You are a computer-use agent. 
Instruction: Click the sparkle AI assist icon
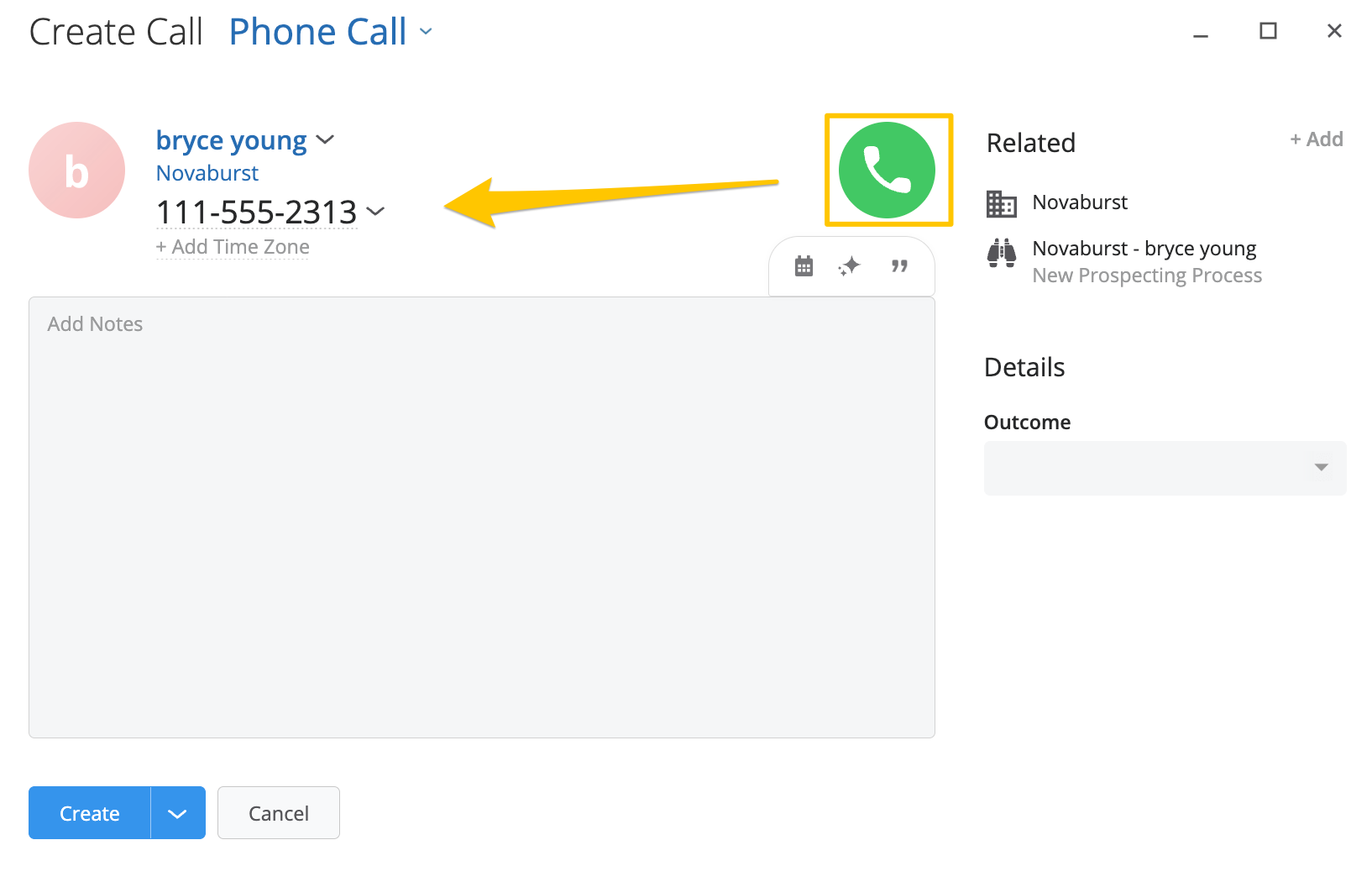tap(850, 266)
